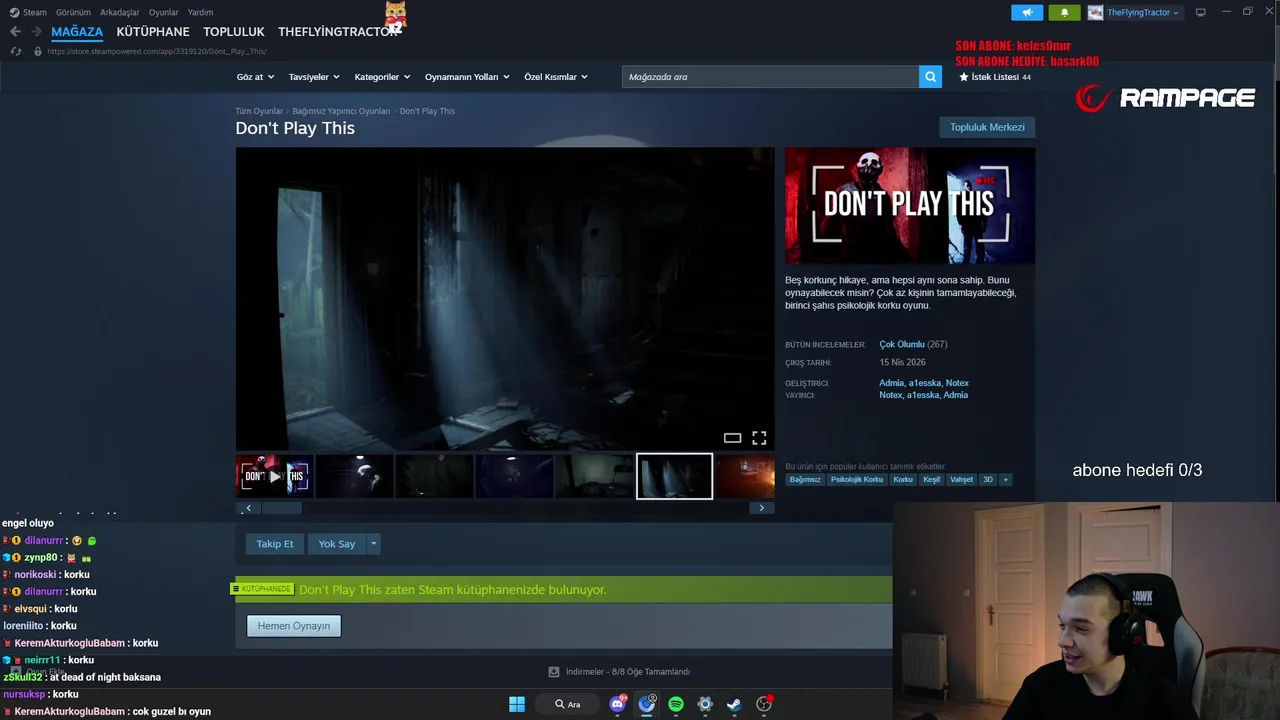1280x720 pixels.
Task: Switch video player to theater mode
Action: 732,438
